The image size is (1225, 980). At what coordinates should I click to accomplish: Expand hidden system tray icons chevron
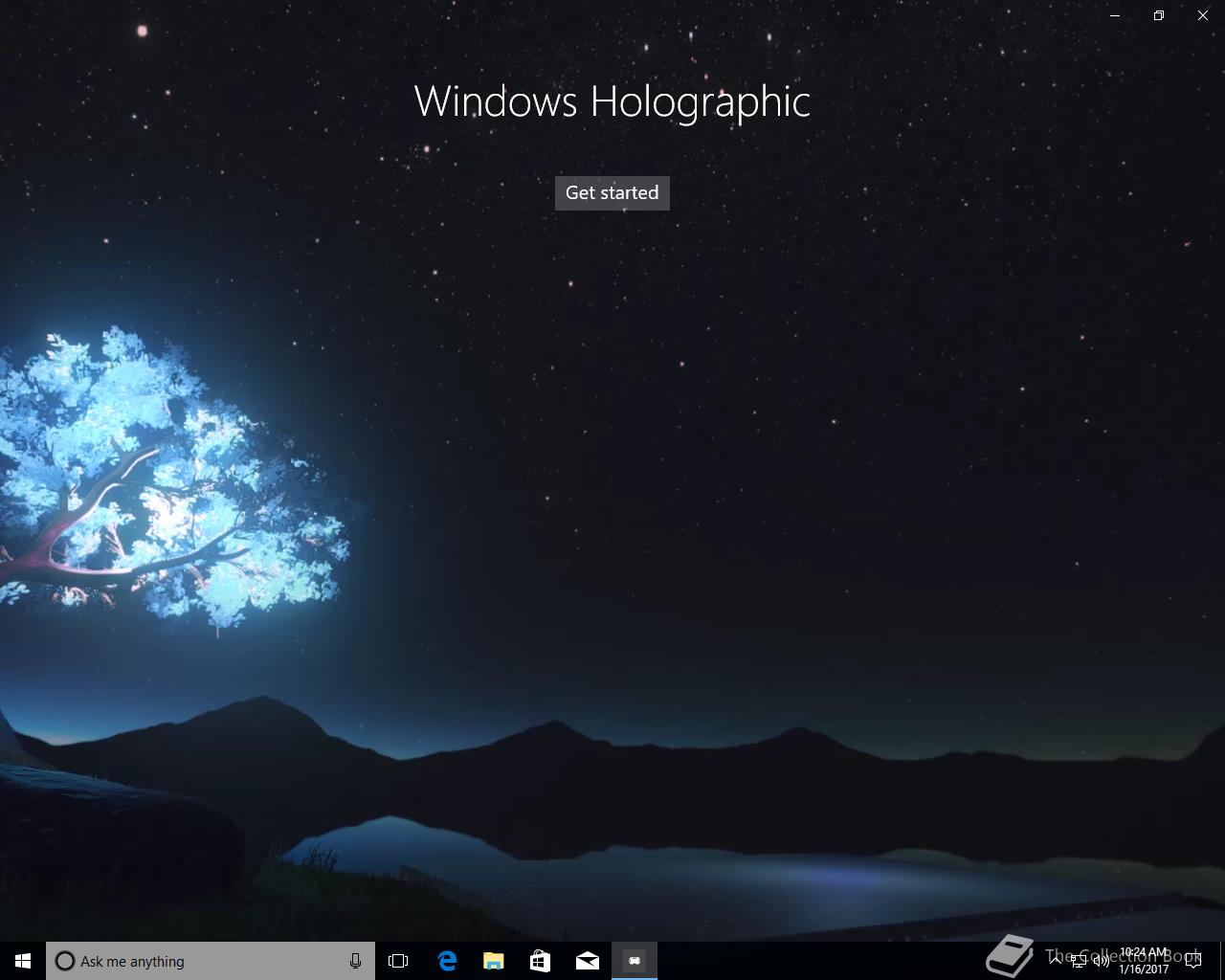[x=1056, y=961]
